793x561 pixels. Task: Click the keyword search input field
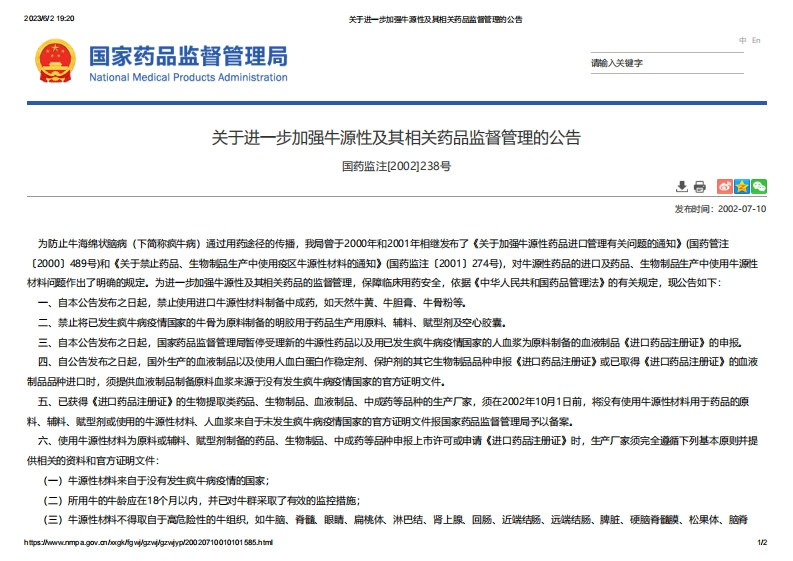[x=676, y=63]
